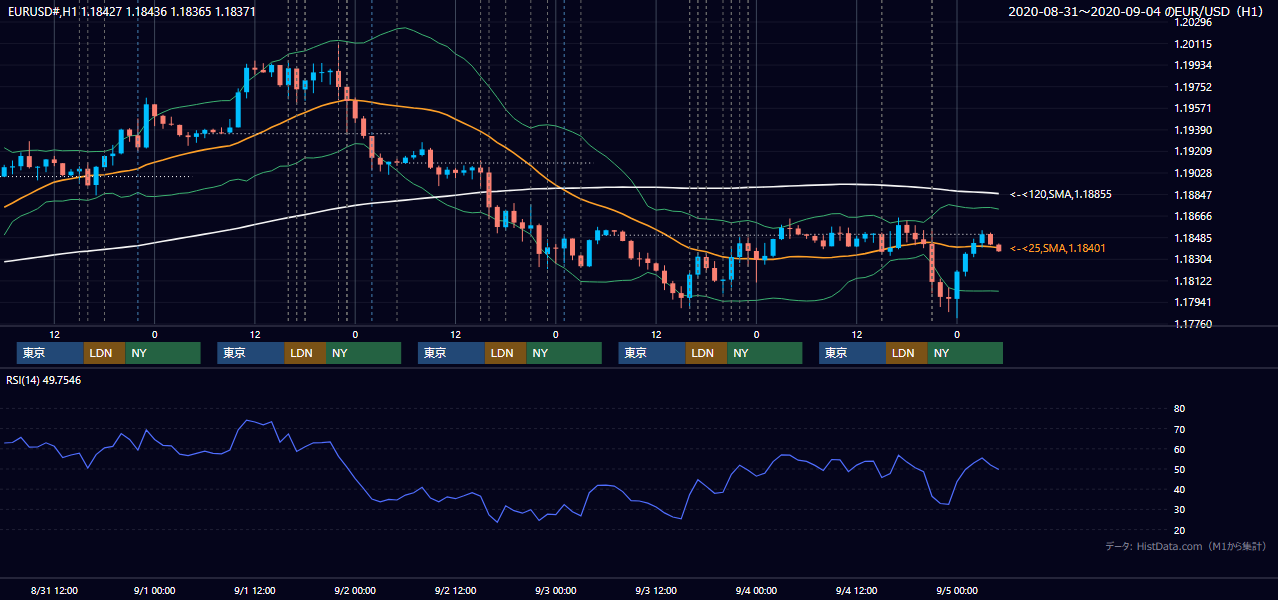Image resolution: width=1278 pixels, height=600 pixels.
Task: Click the 1.18485 price axis value
Action: (1193, 238)
